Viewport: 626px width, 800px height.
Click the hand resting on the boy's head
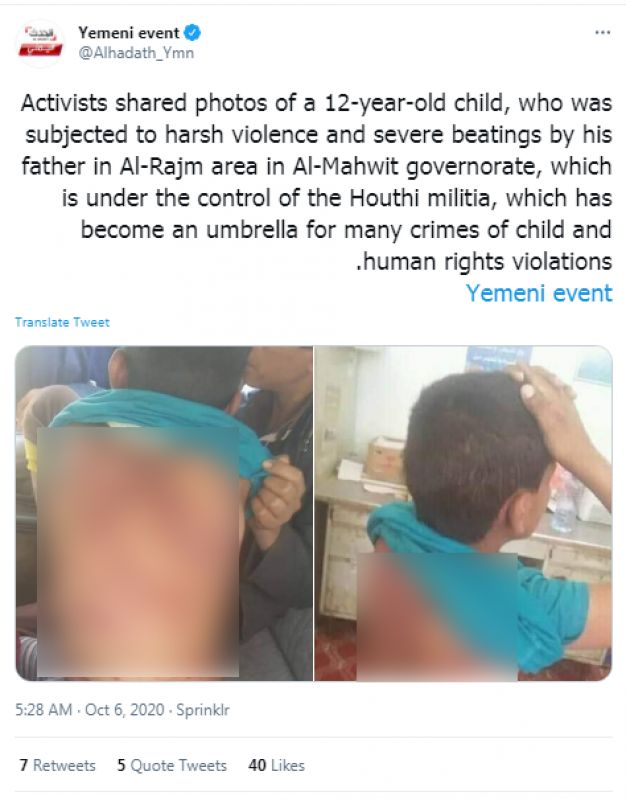551,408
